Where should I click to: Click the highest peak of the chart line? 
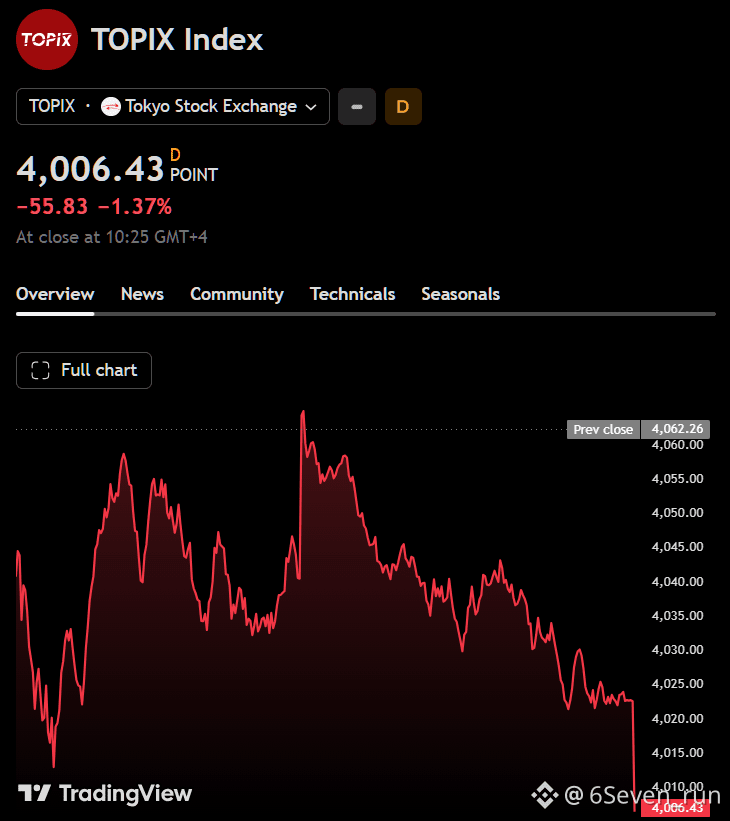tap(303, 413)
